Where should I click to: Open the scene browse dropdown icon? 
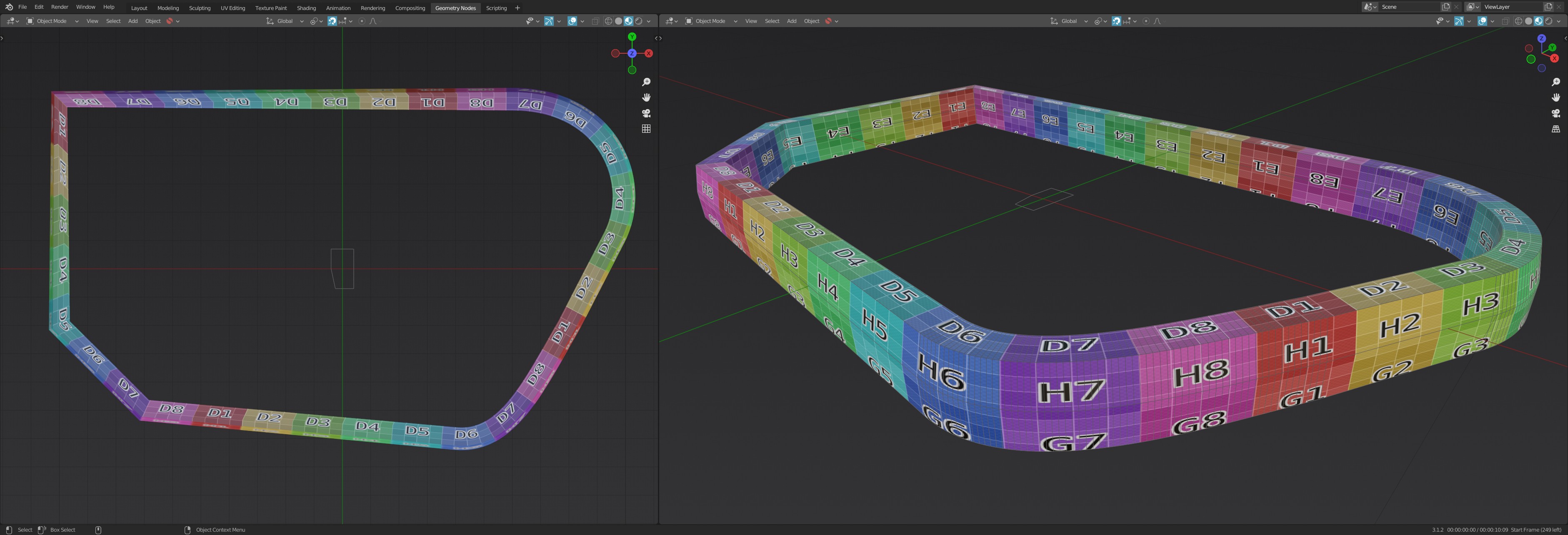(1370, 7)
